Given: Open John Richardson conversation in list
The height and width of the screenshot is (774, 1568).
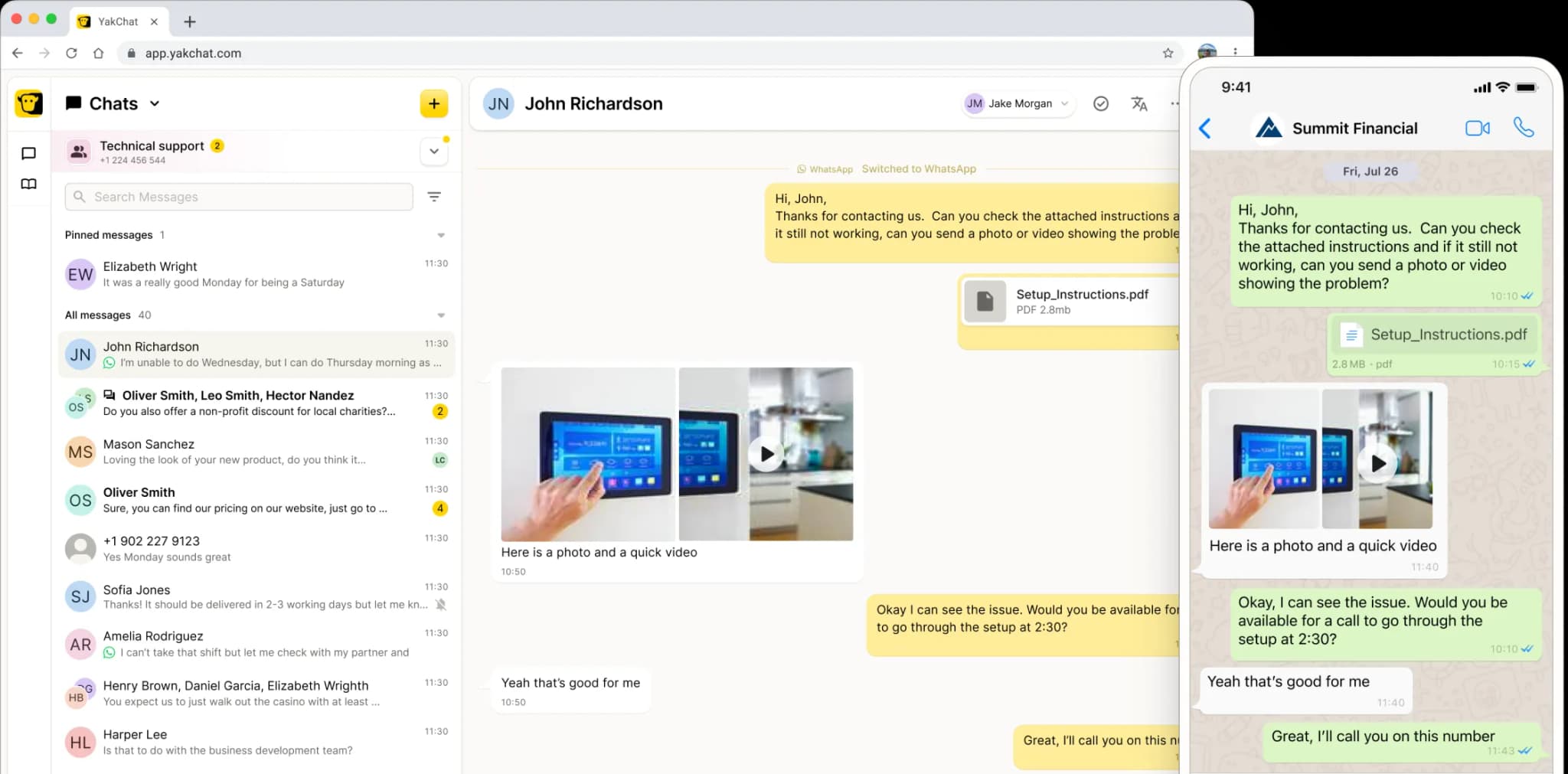Looking at the screenshot, I should tap(256, 354).
